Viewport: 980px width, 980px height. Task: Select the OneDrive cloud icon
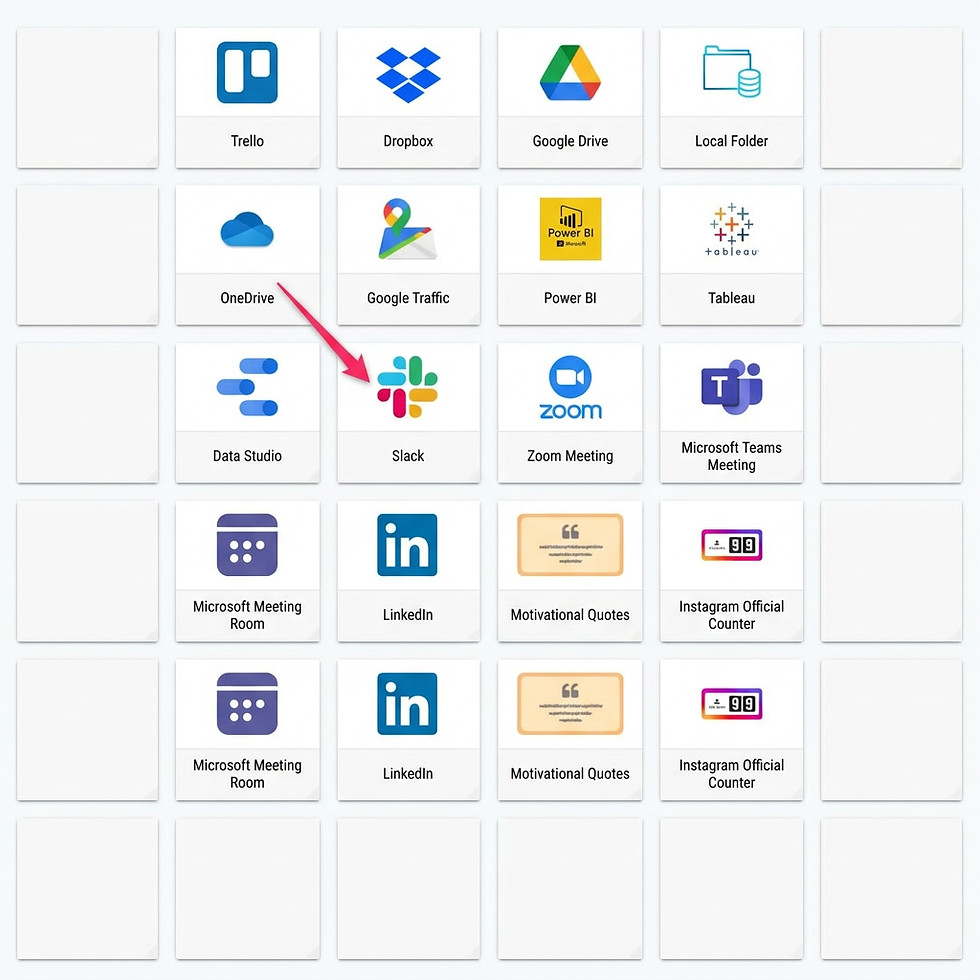pyautogui.click(x=247, y=229)
